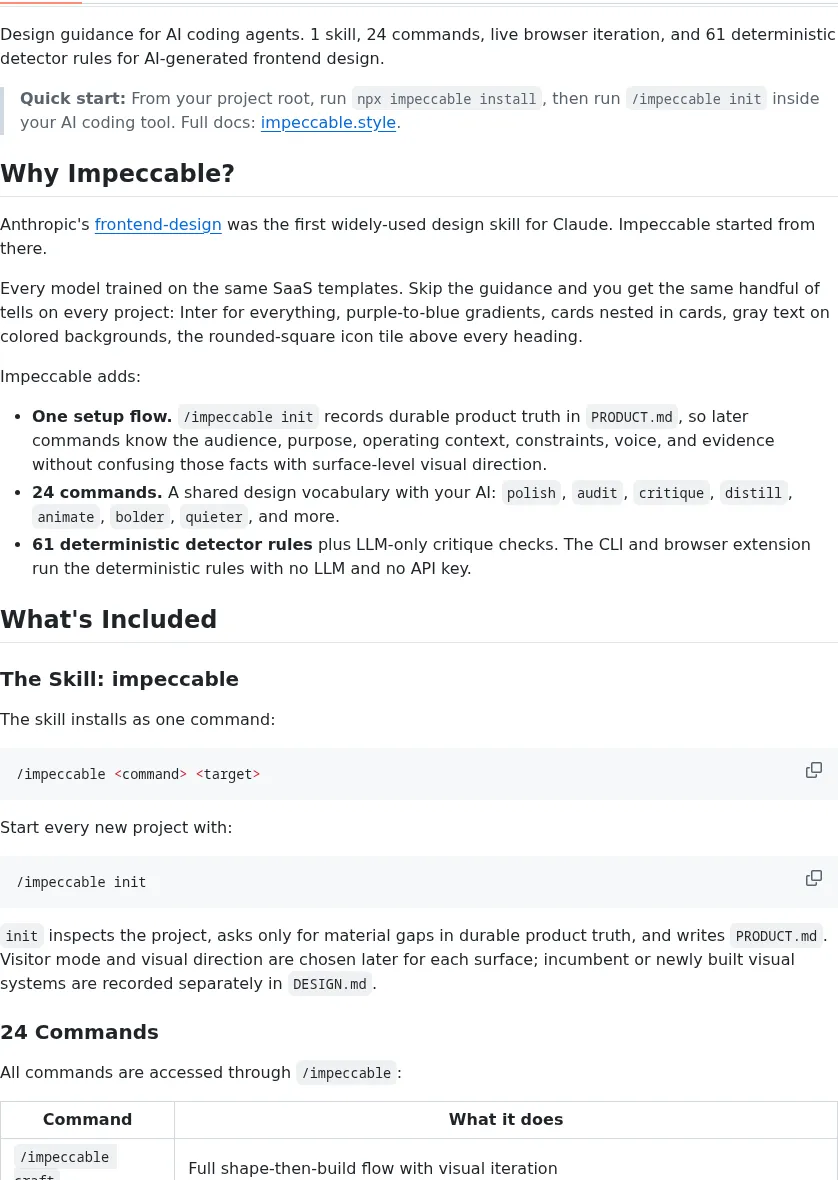Click the What it does column header
Screen dimensions: 838x1180
(x=506, y=1119)
